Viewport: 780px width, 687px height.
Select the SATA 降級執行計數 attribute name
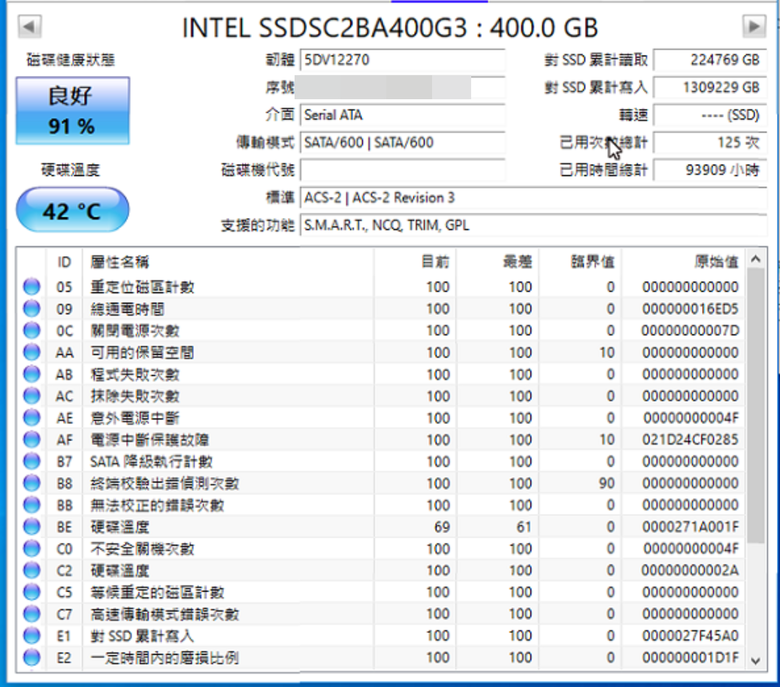tap(152, 462)
